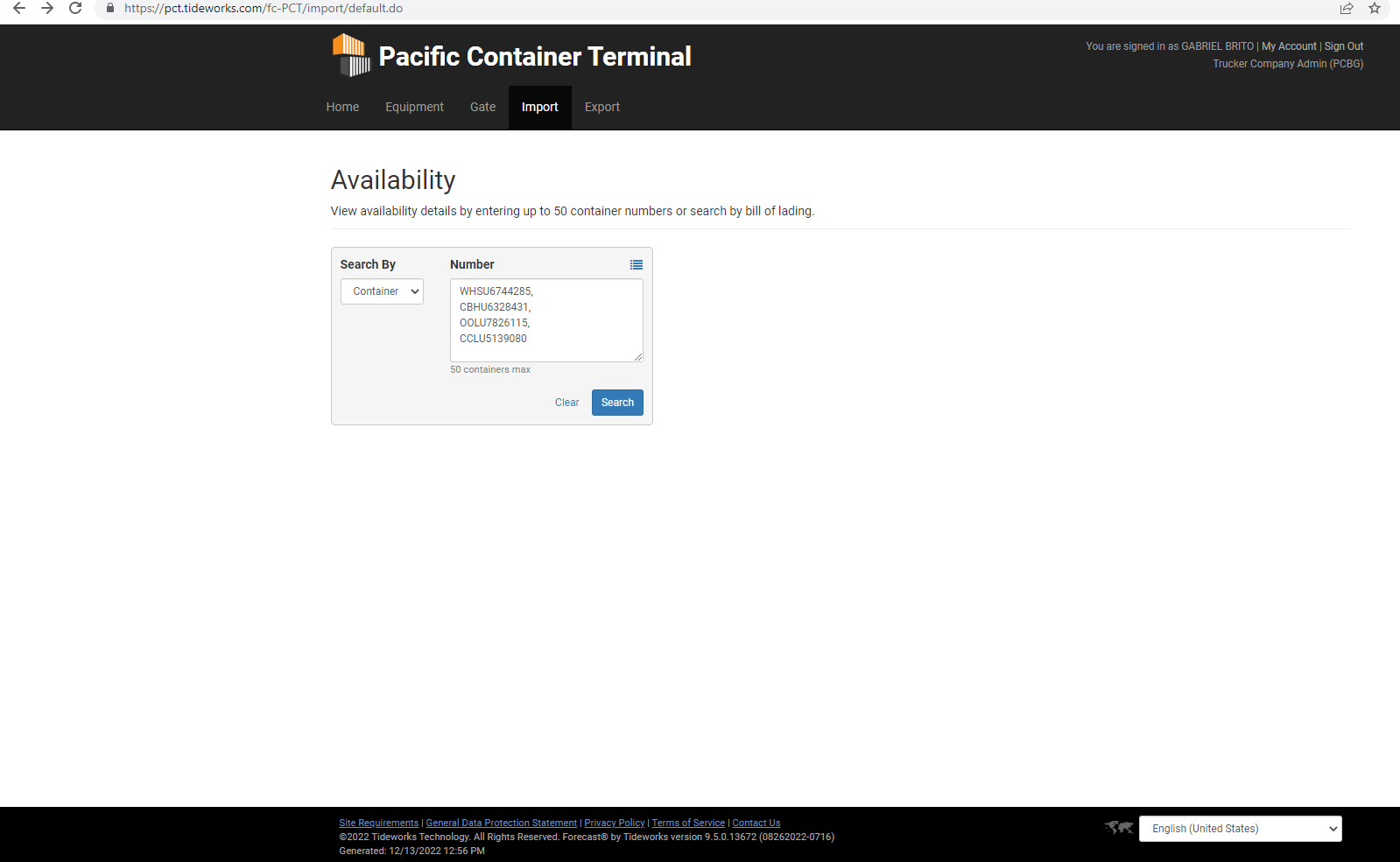Screen dimensions: 1400x862
Task: Click the Availability heading
Action: coord(393,179)
